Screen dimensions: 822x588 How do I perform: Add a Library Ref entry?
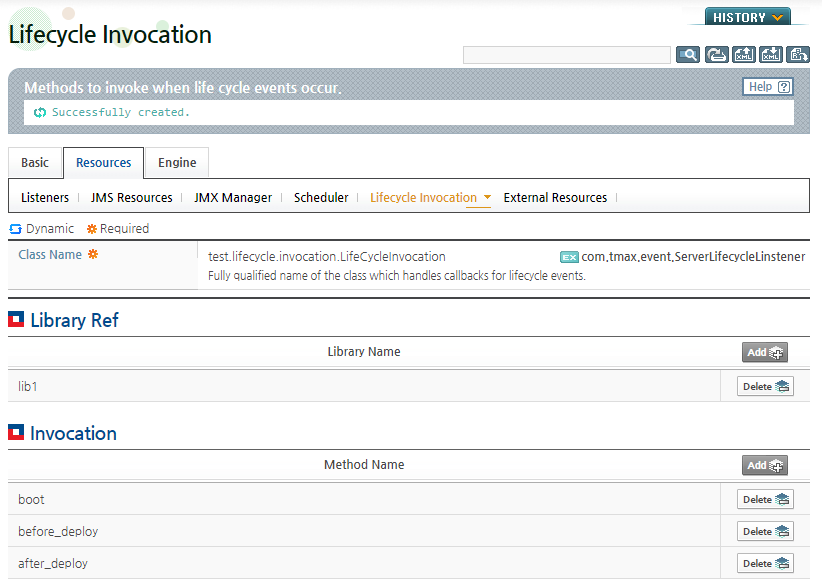tap(765, 352)
